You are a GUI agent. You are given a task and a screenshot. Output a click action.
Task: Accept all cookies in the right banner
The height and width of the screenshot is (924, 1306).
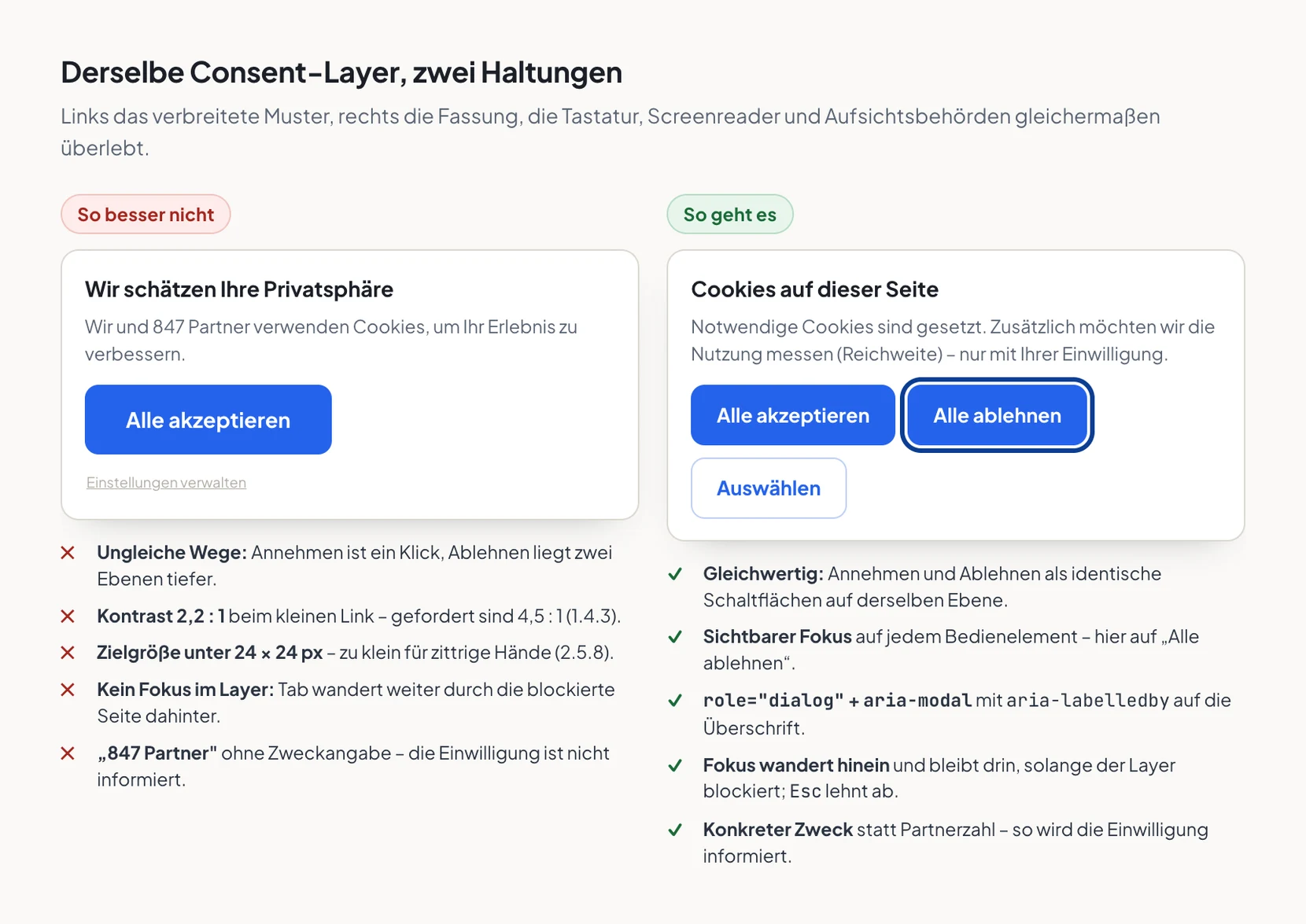point(793,415)
